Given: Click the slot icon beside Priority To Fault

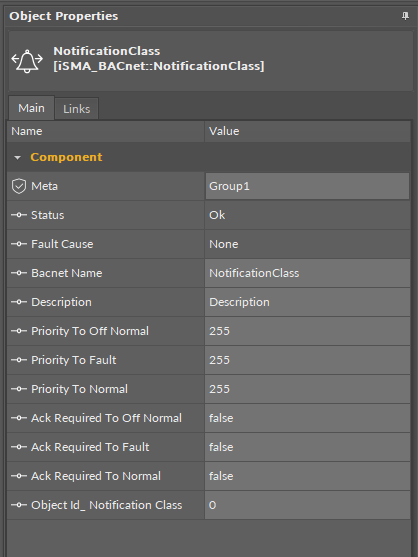Looking at the screenshot, I should tap(19, 360).
